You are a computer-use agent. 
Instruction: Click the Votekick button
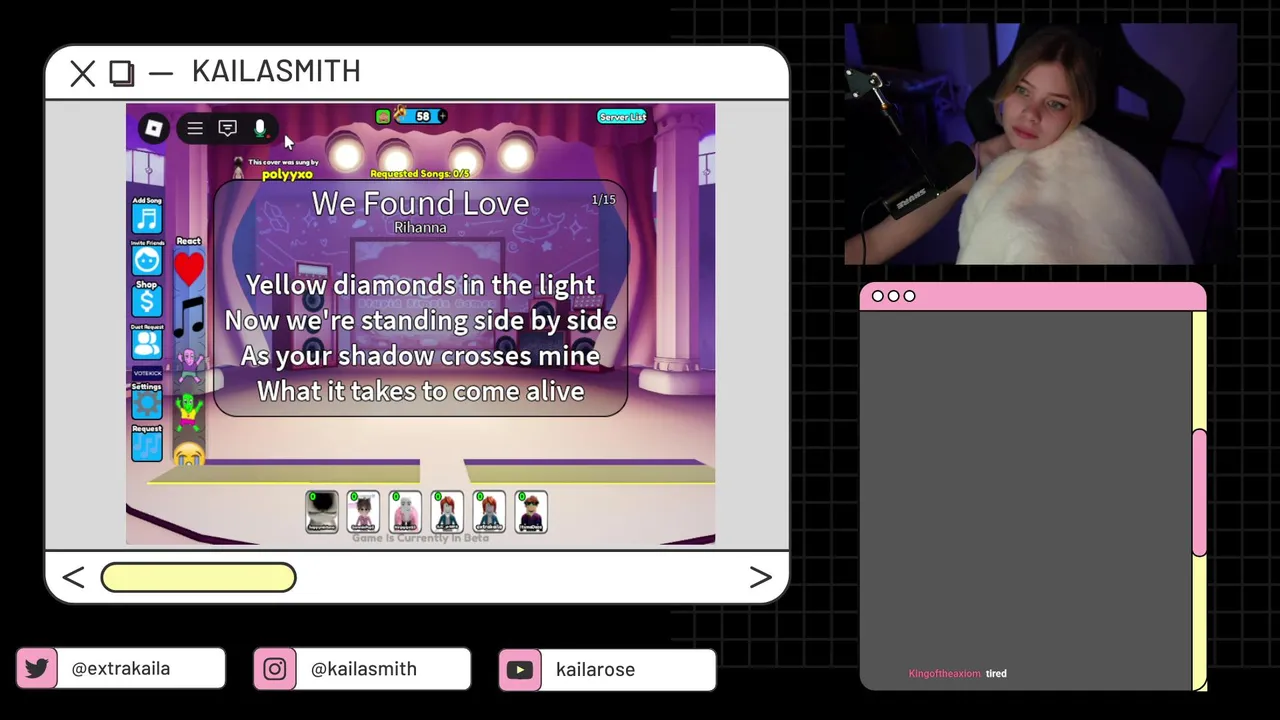[147, 373]
